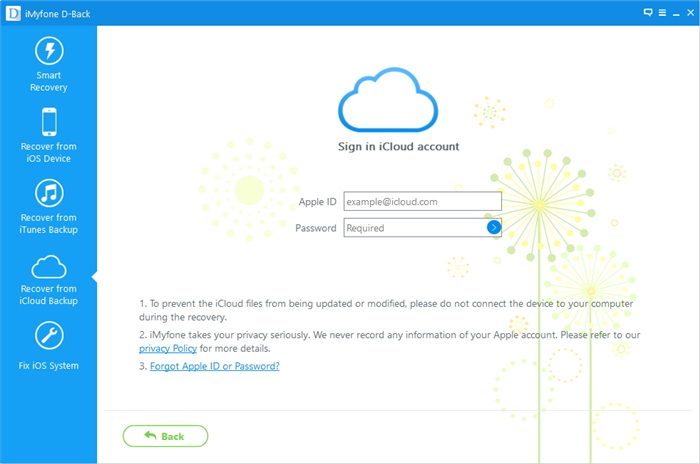The width and height of the screenshot is (700, 464).
Task: Click the Smart Recovery lightning icon
Action: pos(49,51)
